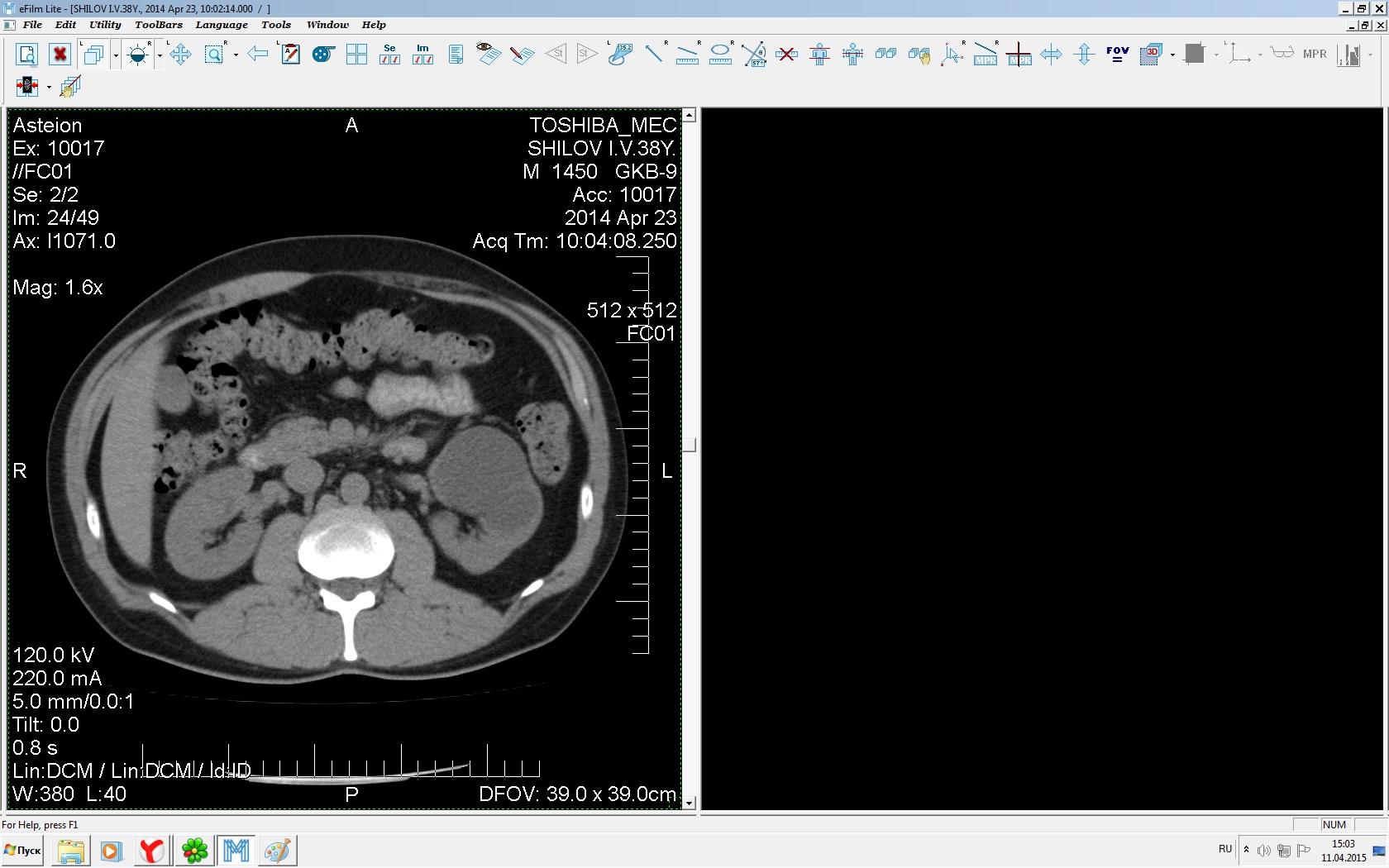
Task: Click the red X delete-measurements icon
Action: [786, 55]
